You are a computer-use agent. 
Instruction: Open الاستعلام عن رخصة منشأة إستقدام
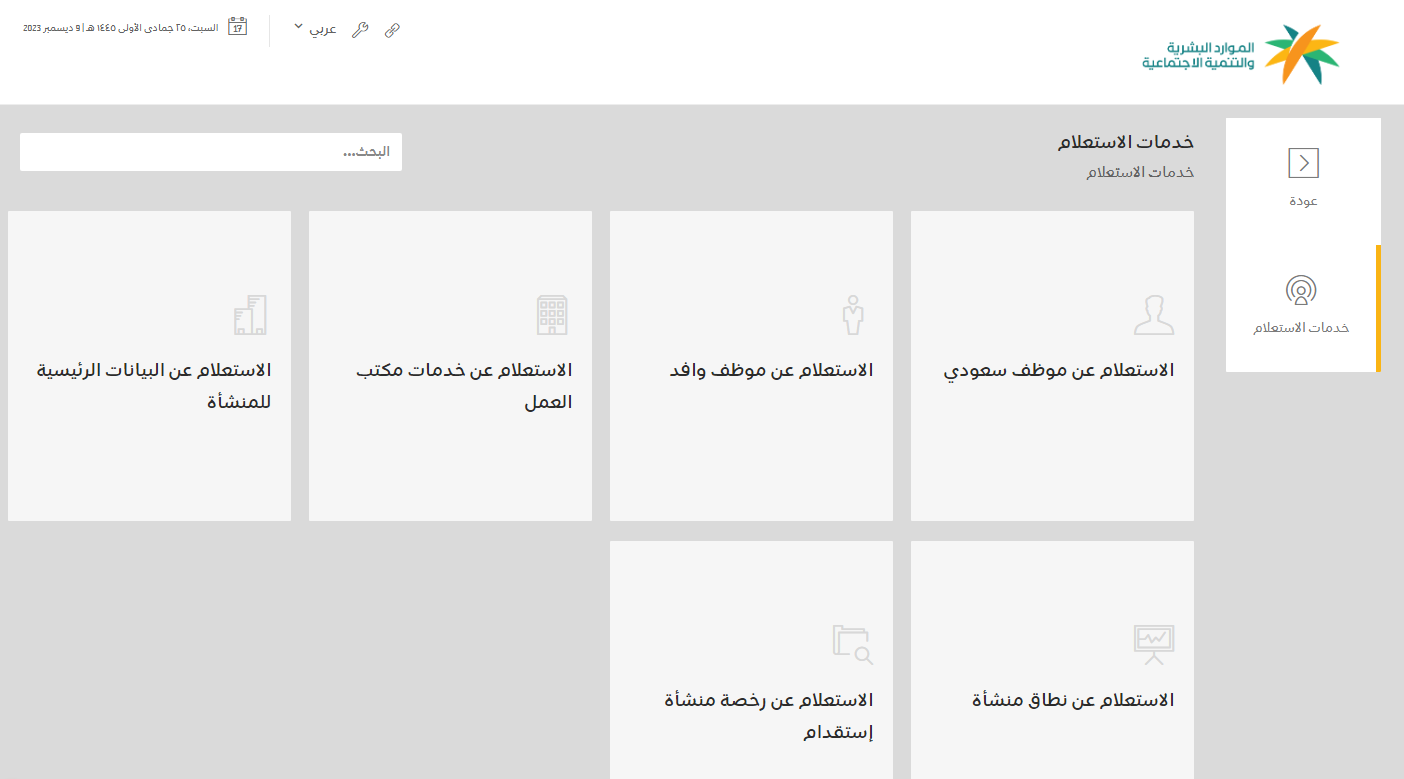click(x=751, y=660)
